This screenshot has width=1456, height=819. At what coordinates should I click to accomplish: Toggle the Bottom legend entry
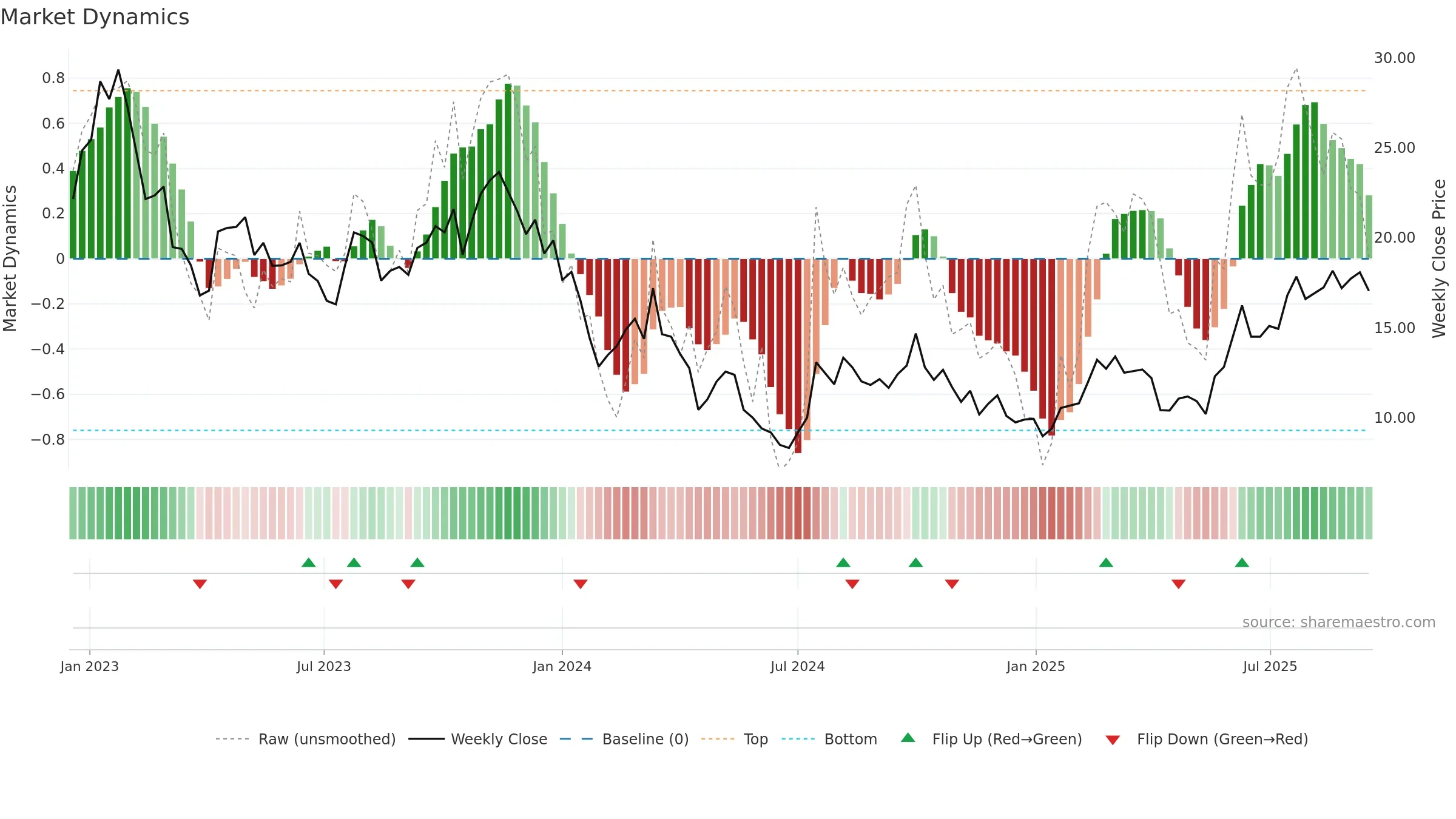pos(829,739)
